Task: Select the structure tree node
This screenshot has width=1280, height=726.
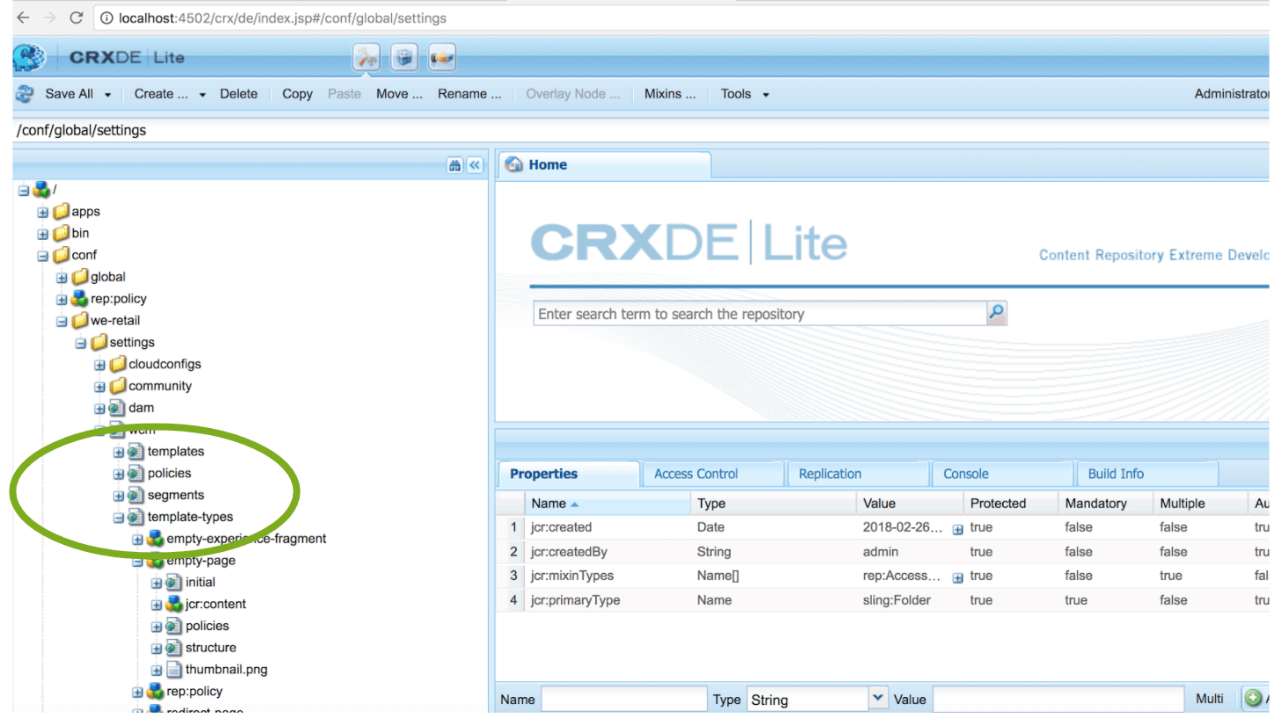Action: coord(211,647)
